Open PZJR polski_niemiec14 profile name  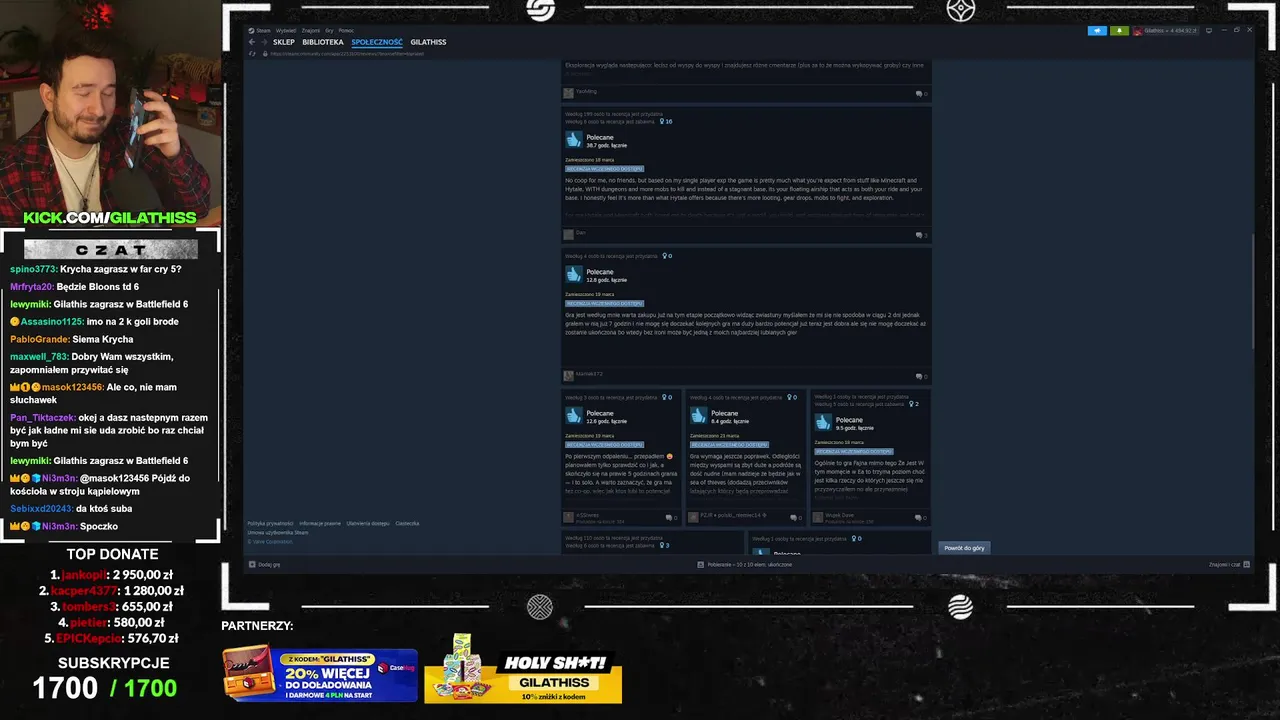(731, 515)
